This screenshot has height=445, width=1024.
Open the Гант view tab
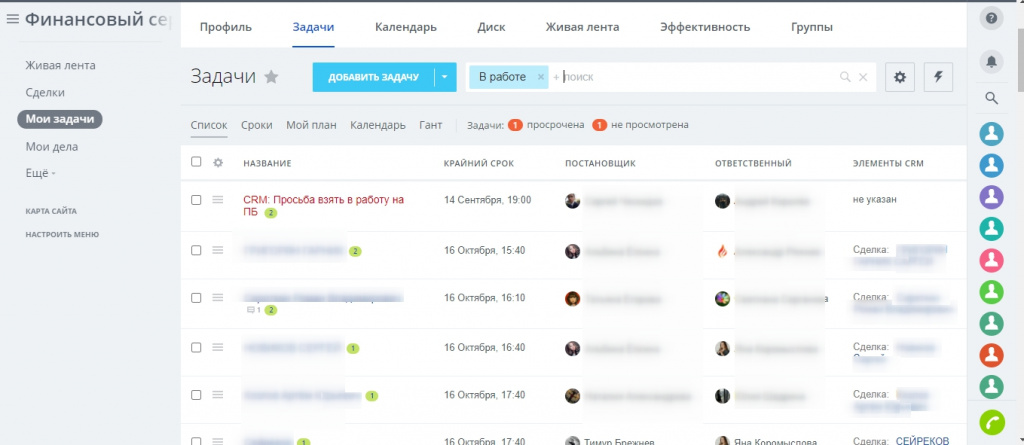click(430, 125)
